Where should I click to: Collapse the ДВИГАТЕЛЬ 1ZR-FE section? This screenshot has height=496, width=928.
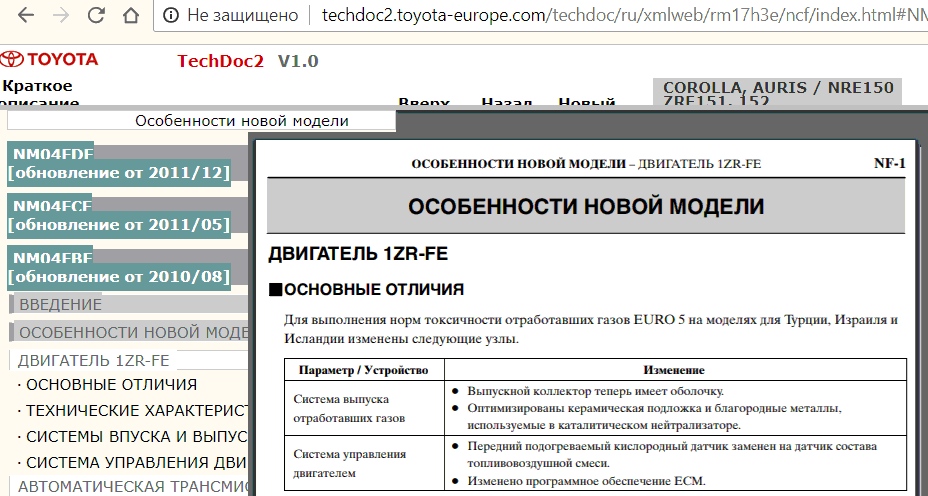[x=94, y=360]
